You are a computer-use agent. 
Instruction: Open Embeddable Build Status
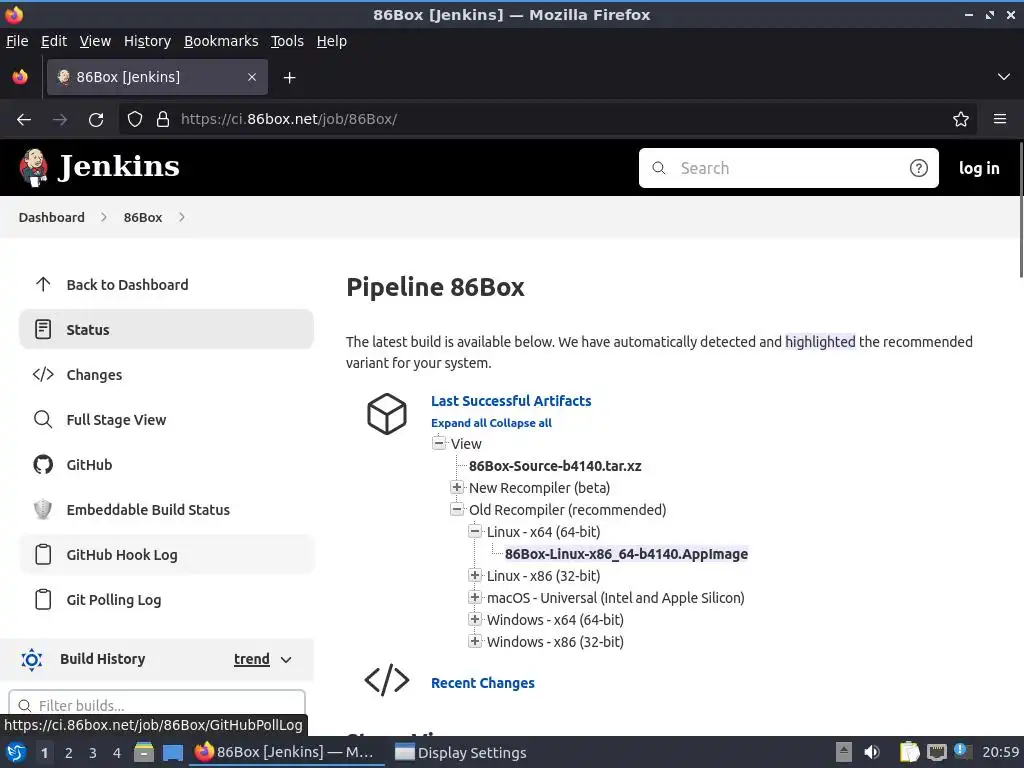pos(167,510)
